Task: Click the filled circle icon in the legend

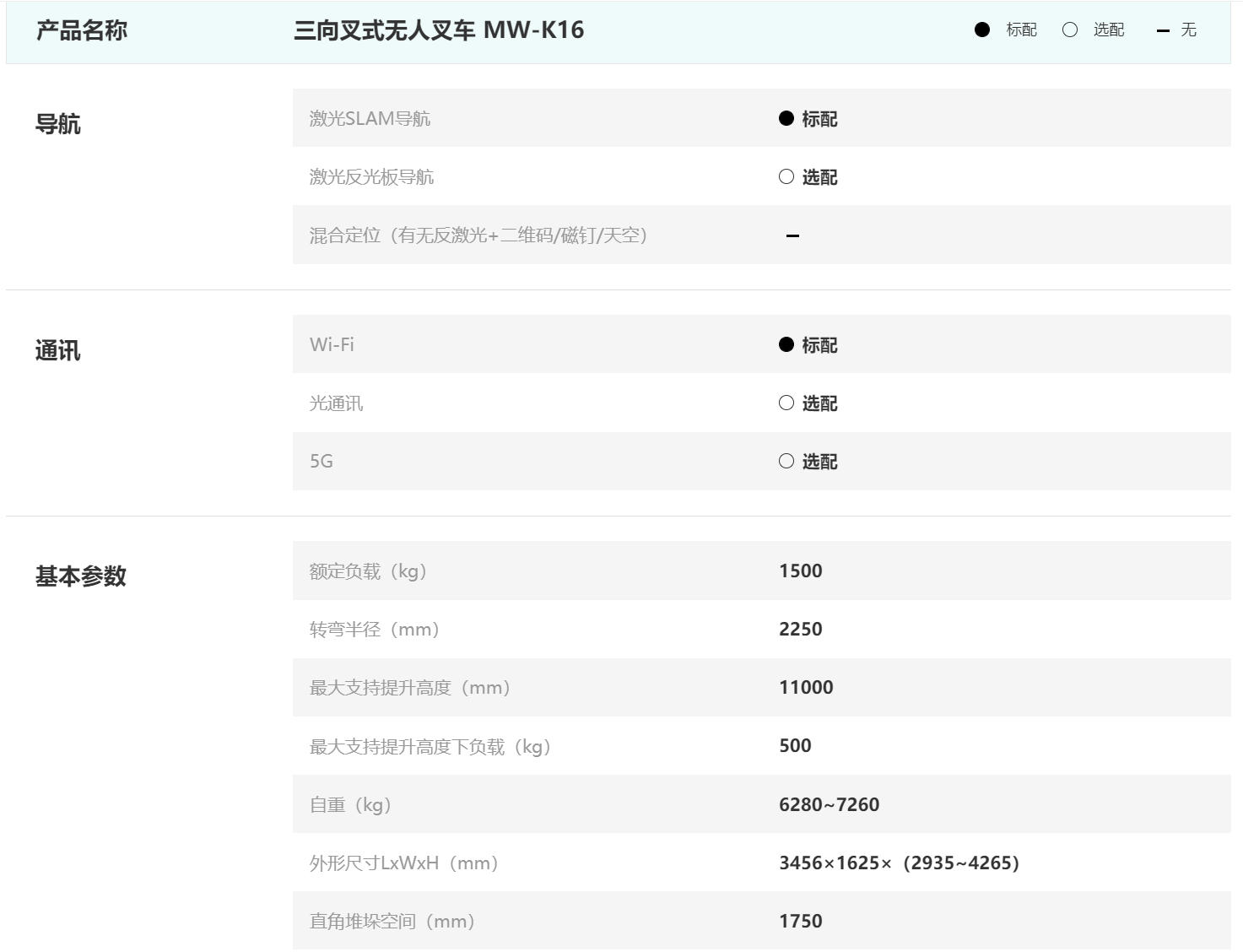Action: pyautogui.click(x=981, y=30)
